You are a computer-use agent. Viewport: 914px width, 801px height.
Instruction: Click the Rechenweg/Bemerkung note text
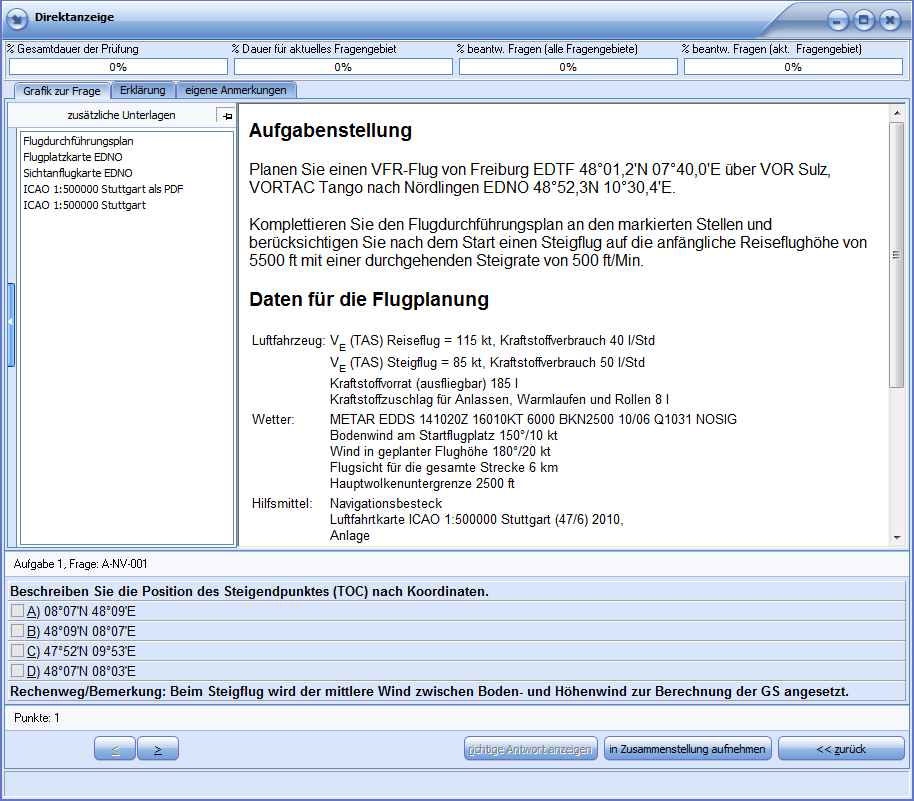pos(430,691)
